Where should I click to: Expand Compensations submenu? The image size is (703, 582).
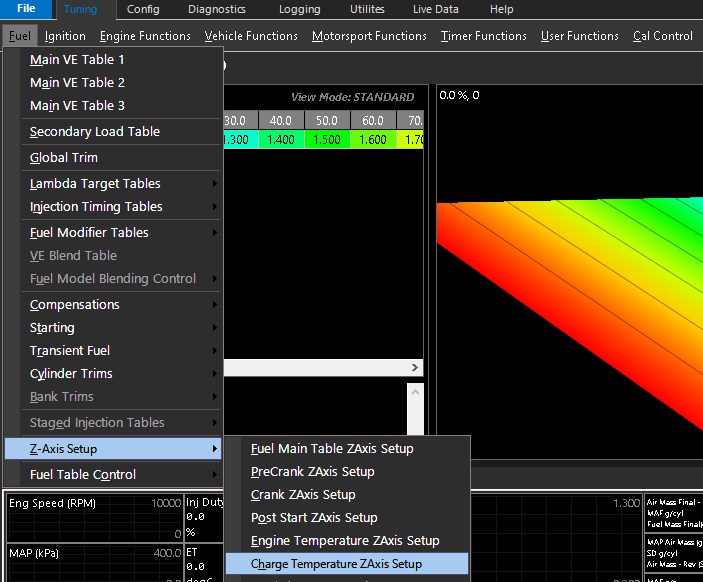(x=113, y=304)
